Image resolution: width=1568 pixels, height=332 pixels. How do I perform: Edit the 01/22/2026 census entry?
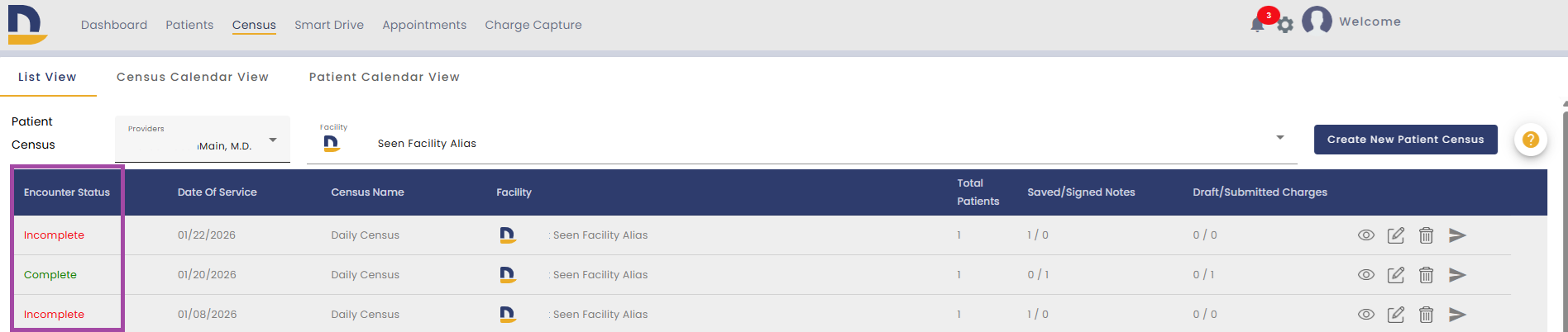coord(1396,235)
